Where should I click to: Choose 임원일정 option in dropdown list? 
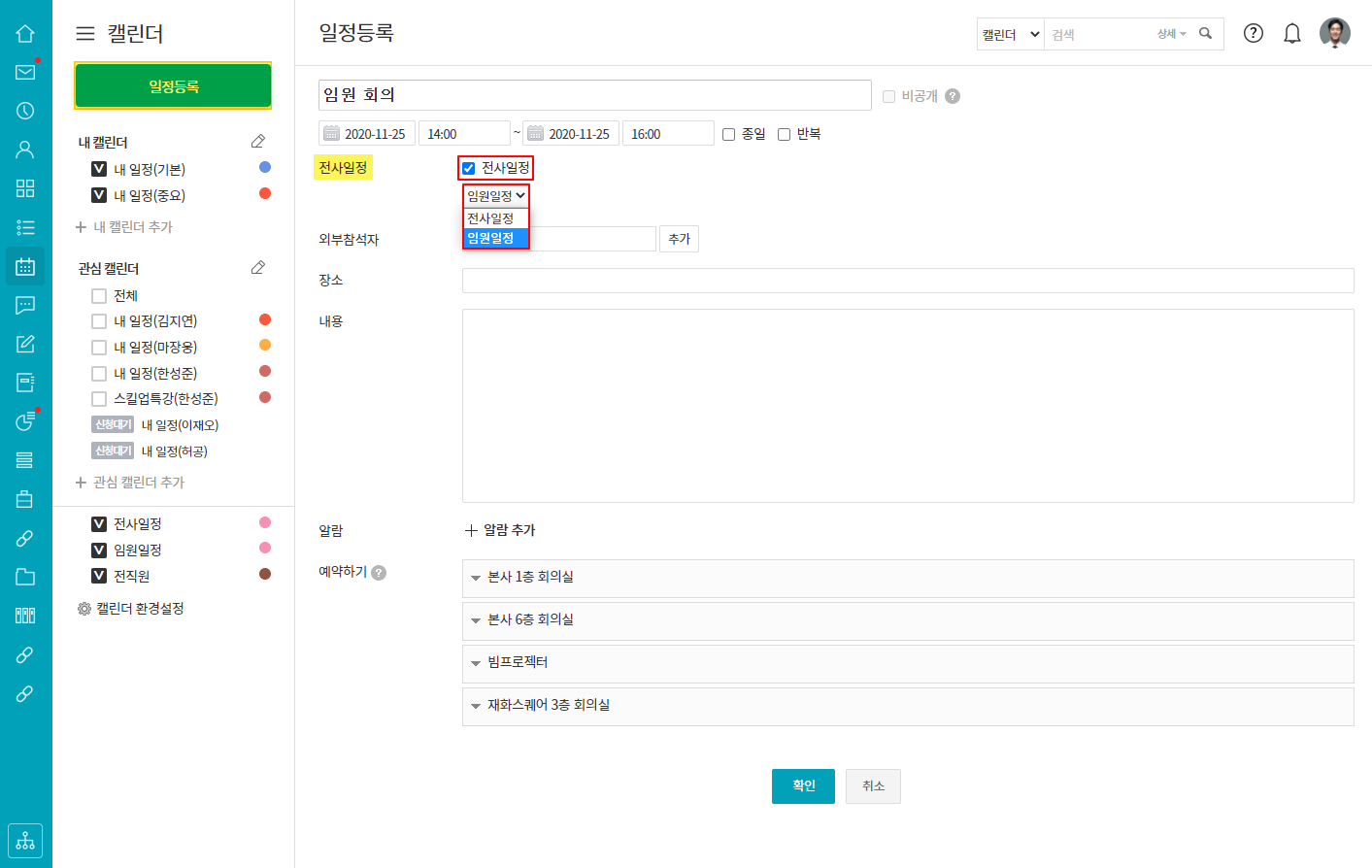(491, 238)
